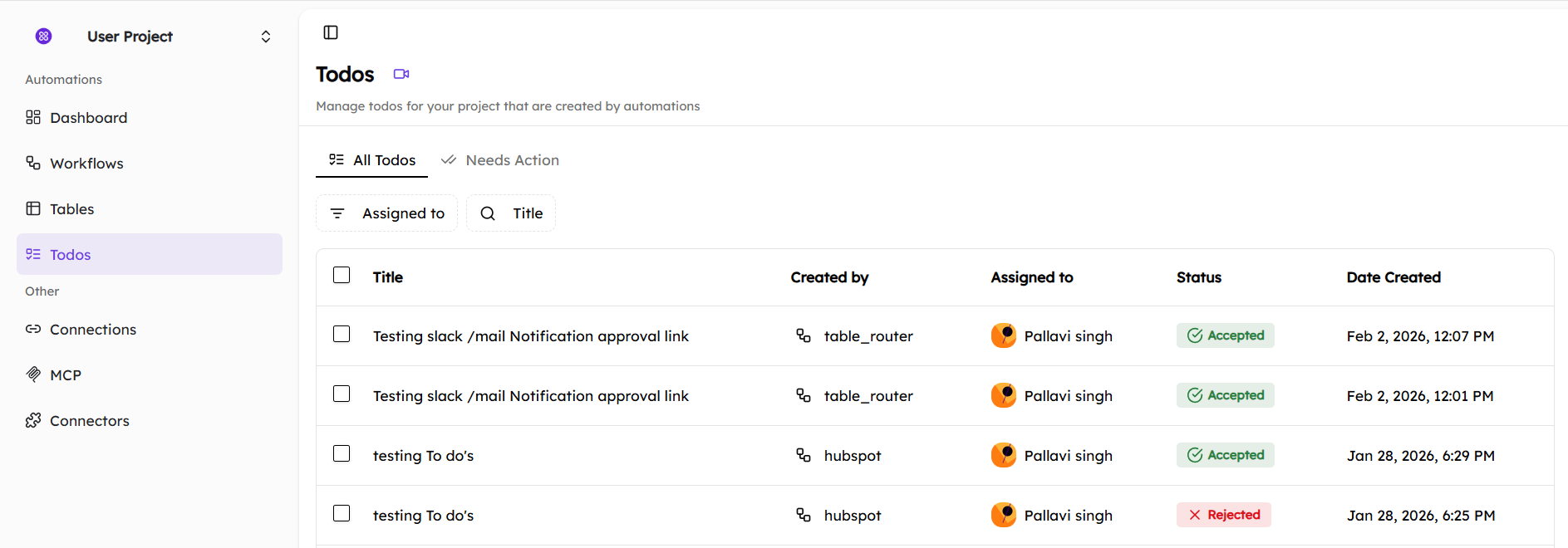Screen dimensions: 1568x548
Task: Check the 12:07 PM todo row checkbox
Action: click(342, 334)
